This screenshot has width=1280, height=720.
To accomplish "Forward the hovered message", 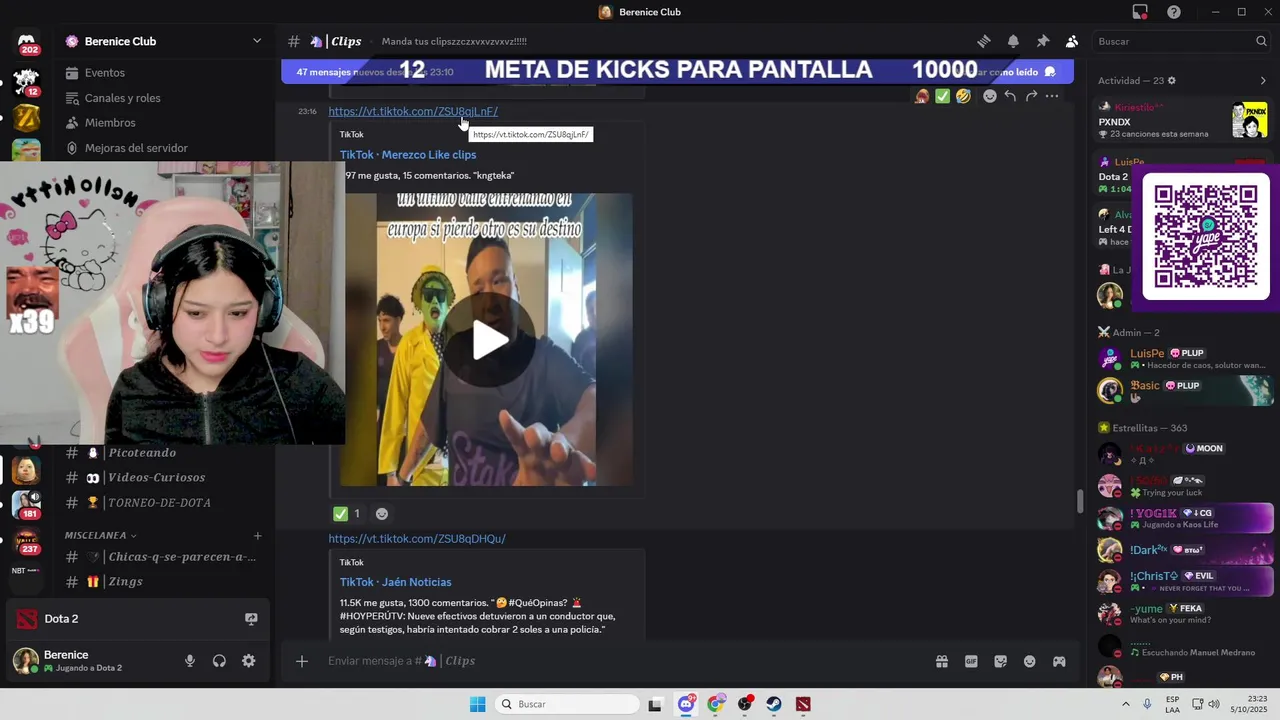I will pos(1031,96).
